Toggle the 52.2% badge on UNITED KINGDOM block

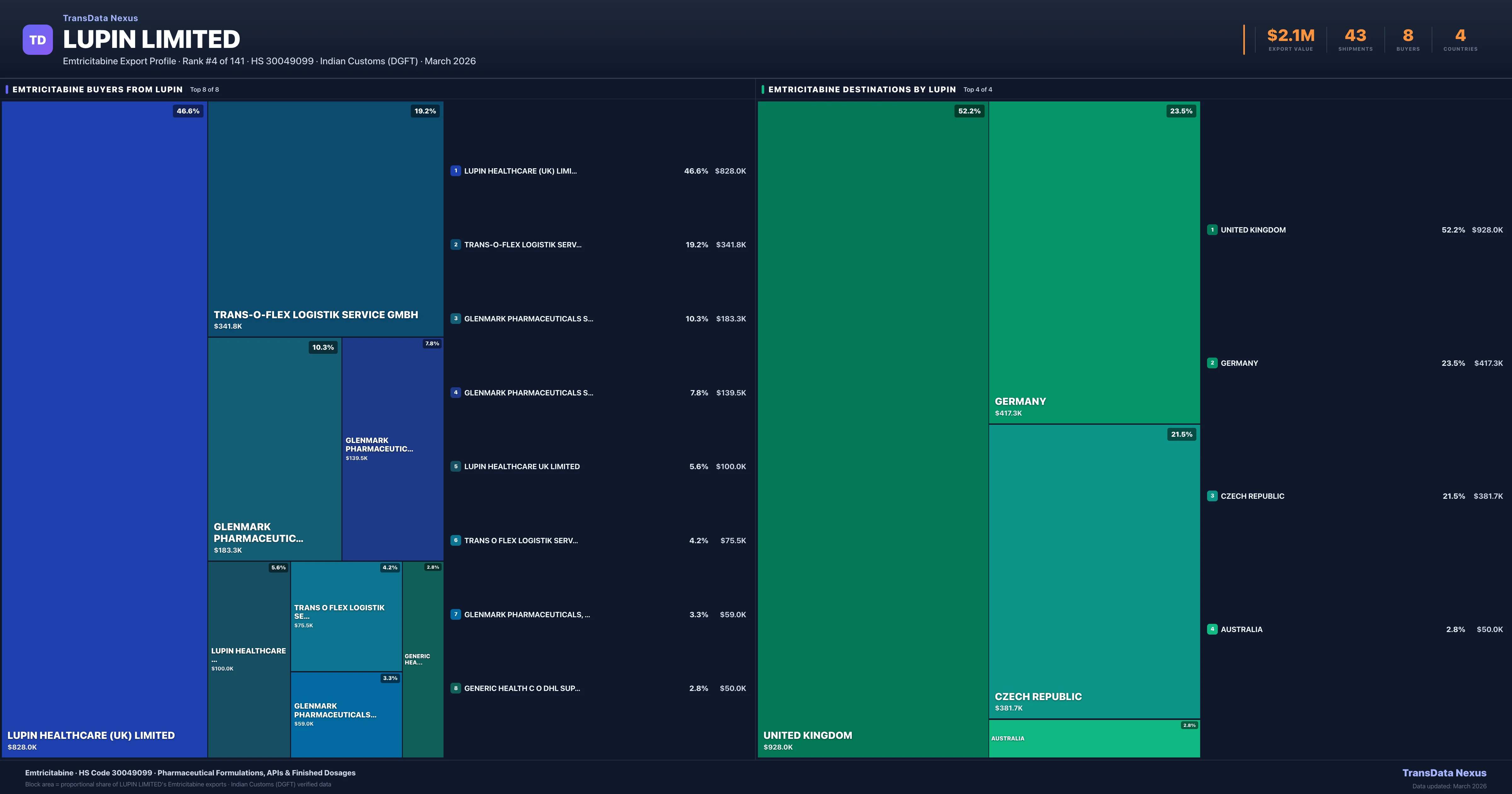pyautogui.click(x=969, y=110)
